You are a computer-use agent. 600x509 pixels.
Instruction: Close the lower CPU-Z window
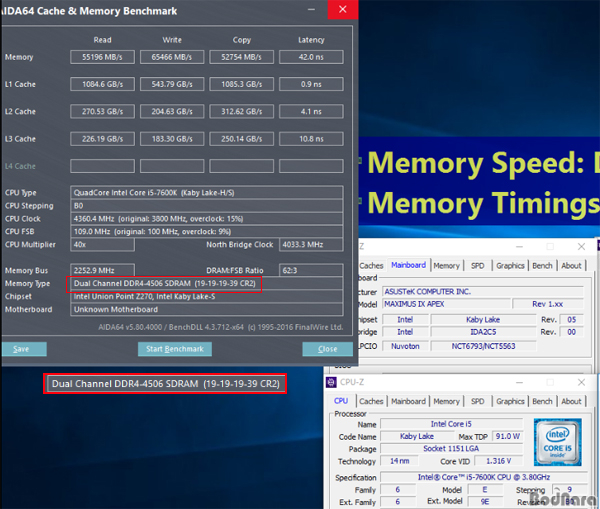(581, 382)
